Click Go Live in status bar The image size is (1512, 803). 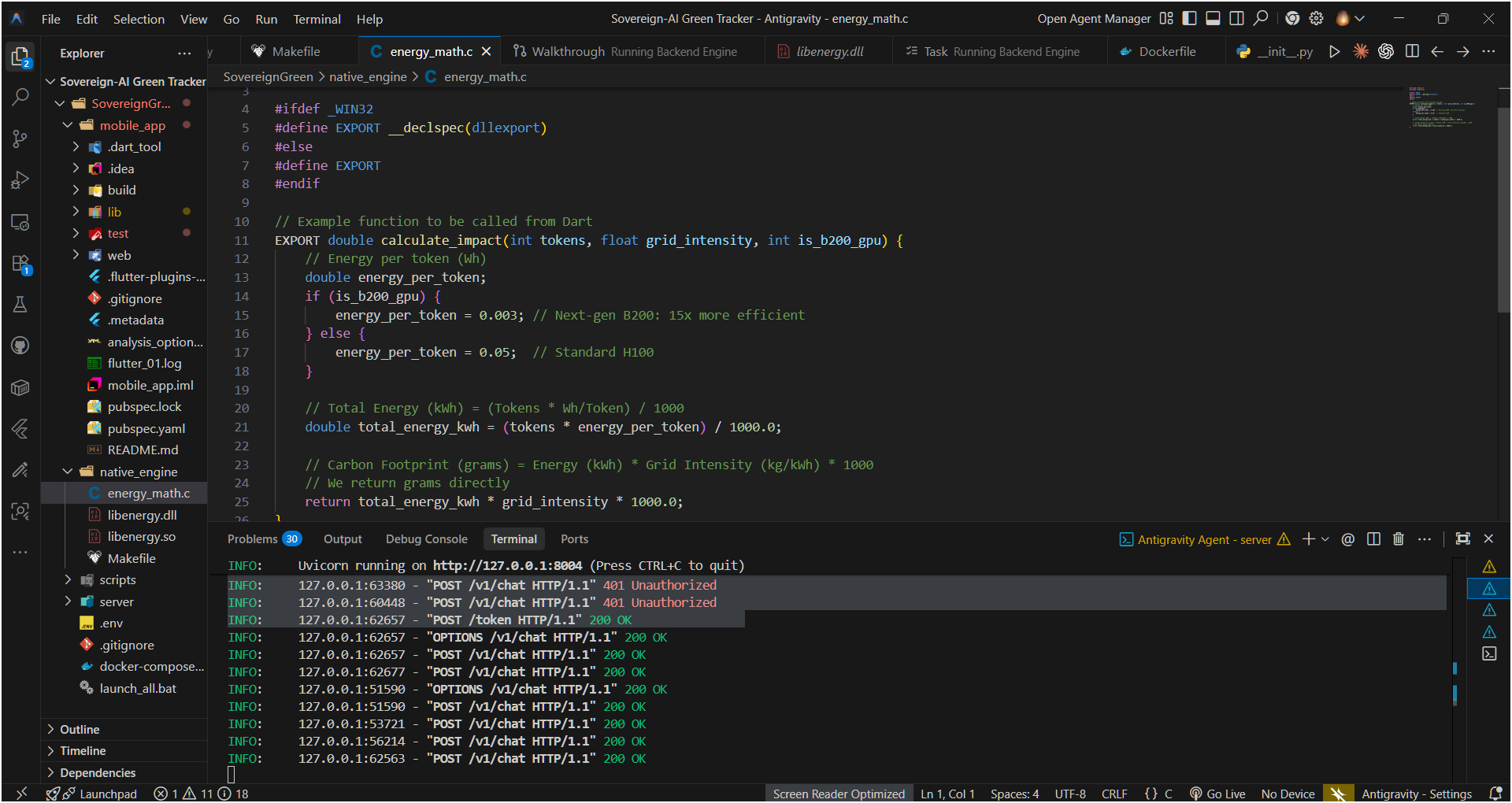click(1217, 794)
